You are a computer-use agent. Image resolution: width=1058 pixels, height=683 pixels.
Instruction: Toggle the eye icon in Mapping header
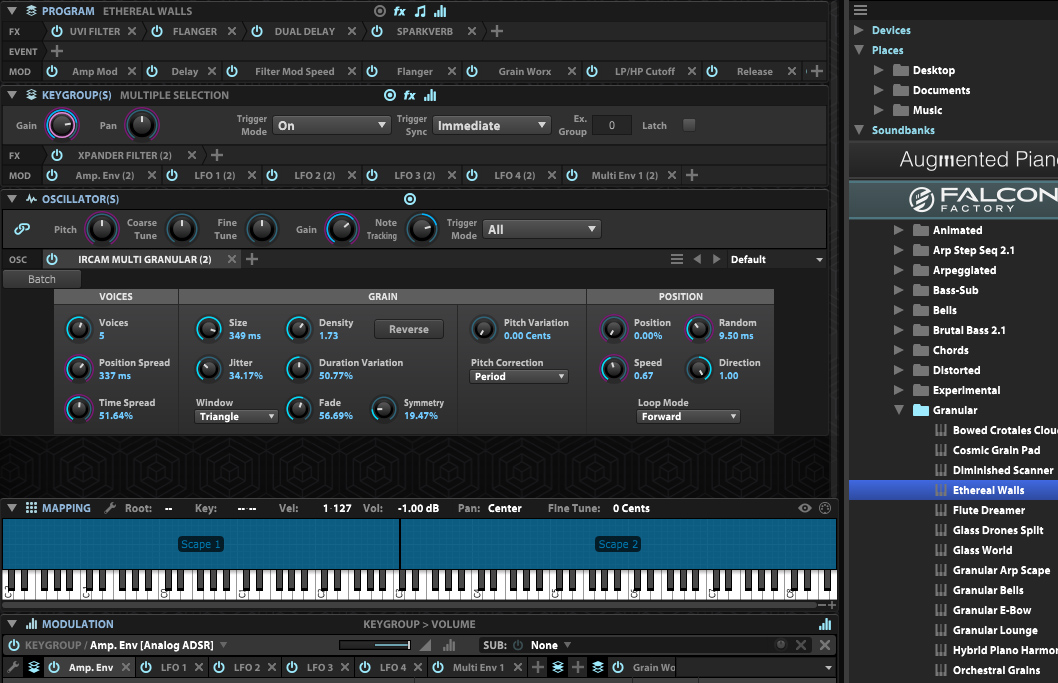tap(804, 508)
